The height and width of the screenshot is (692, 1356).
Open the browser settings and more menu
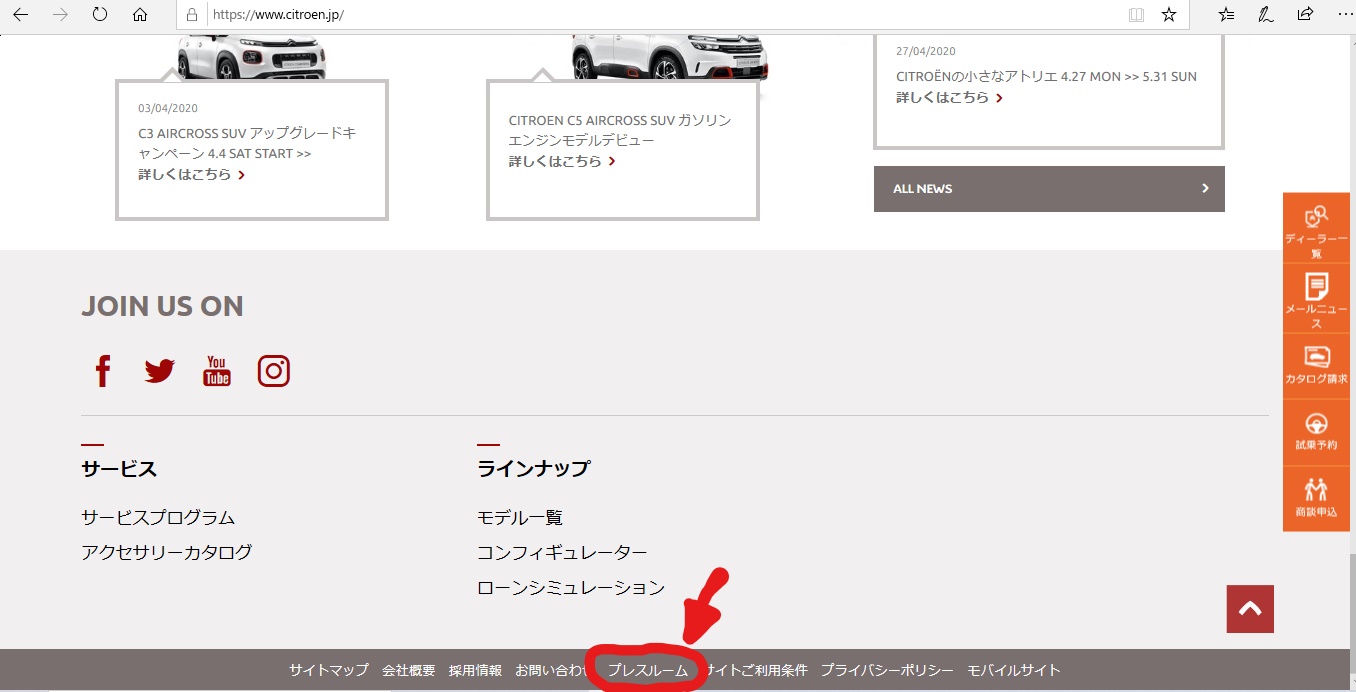point(1344,15)
